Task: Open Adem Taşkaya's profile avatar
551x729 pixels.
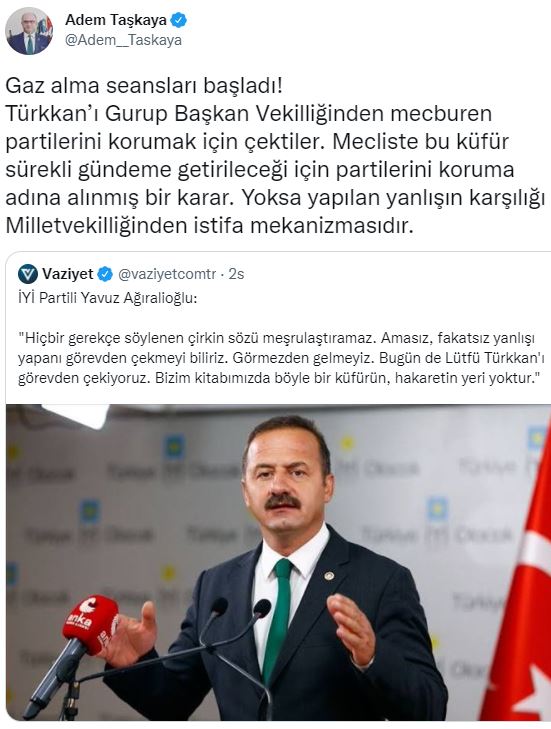Action: click(x=28, y=31)
